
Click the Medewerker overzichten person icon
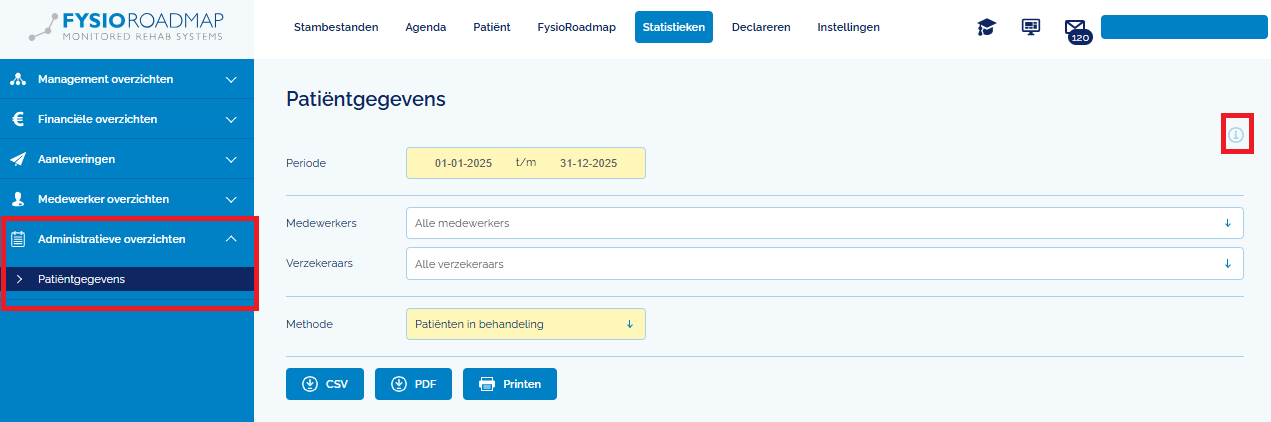coord(18,199)
